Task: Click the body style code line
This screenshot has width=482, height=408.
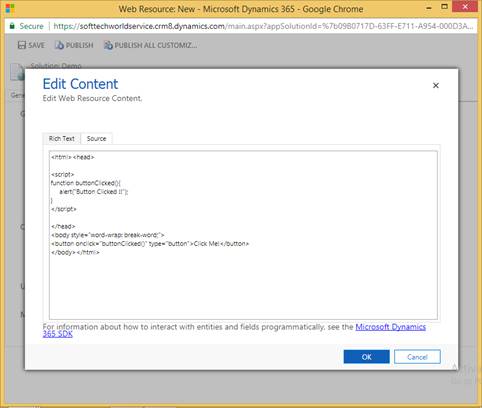Action: [108, 235]
